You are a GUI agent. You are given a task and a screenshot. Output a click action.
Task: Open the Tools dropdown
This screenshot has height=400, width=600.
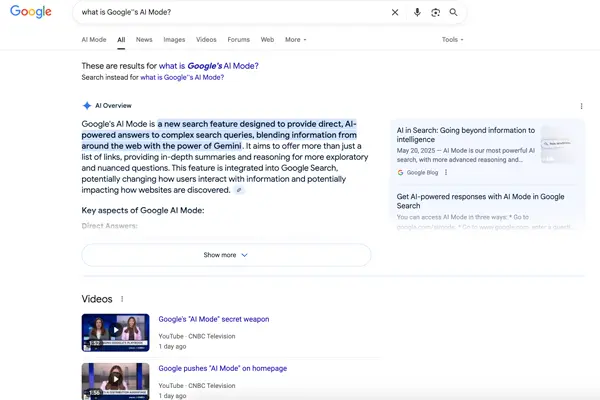pos(452,39)
